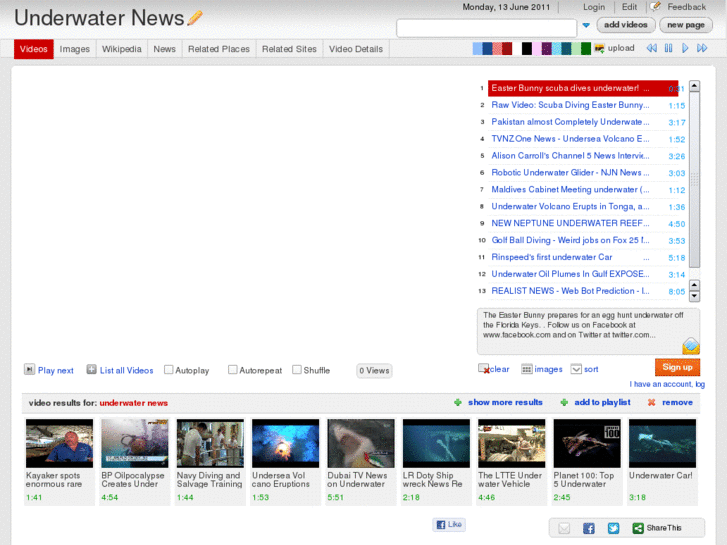Click green plus beside show more results
727x545 pixels.
458,402
